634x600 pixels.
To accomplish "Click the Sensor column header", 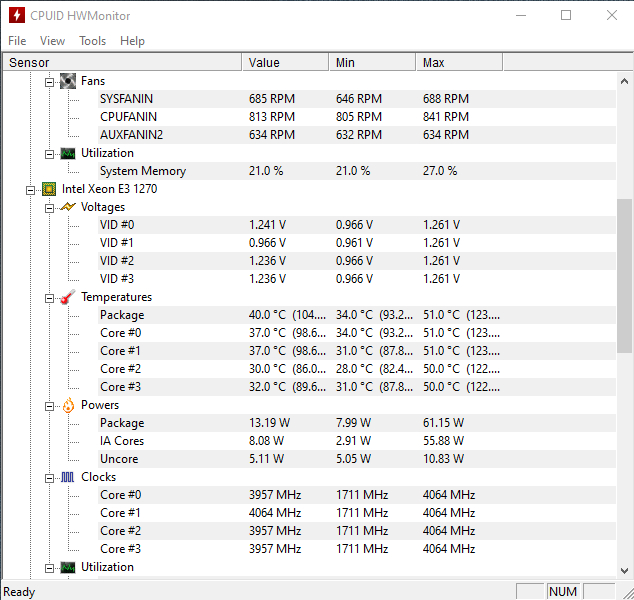I will 122,62.
